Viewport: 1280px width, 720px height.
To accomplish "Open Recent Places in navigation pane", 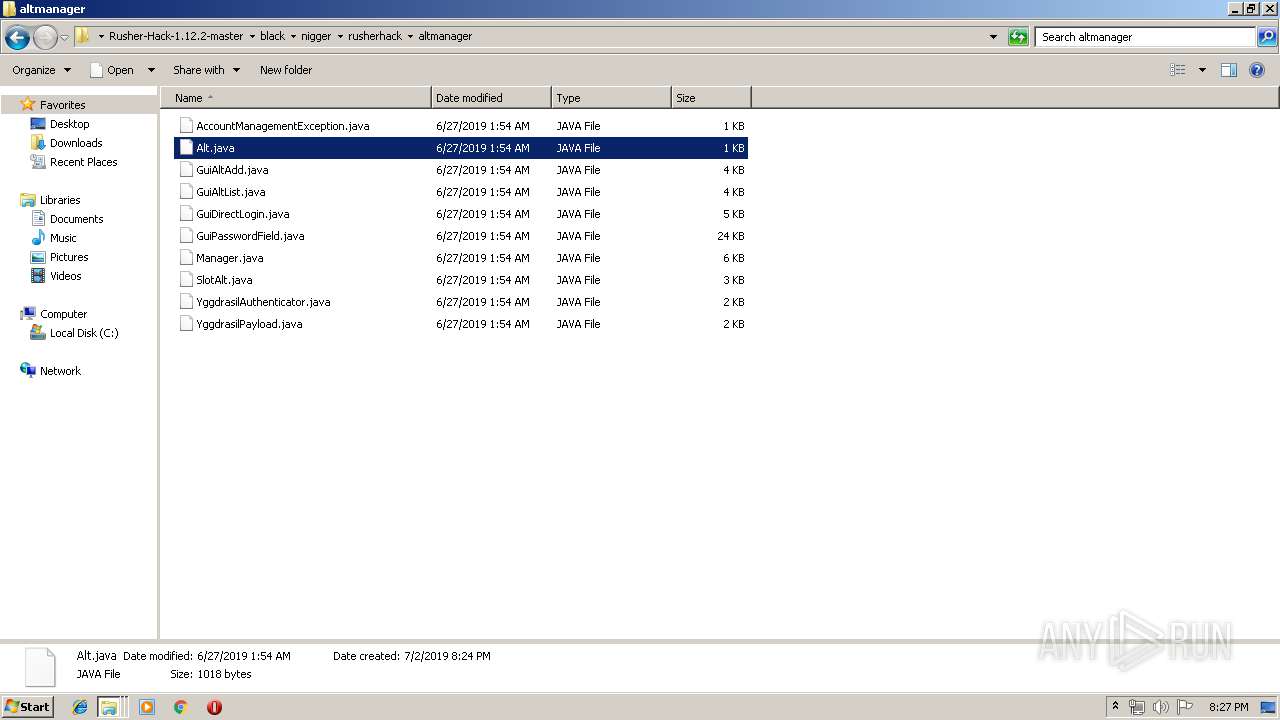I will click(84, 162).
